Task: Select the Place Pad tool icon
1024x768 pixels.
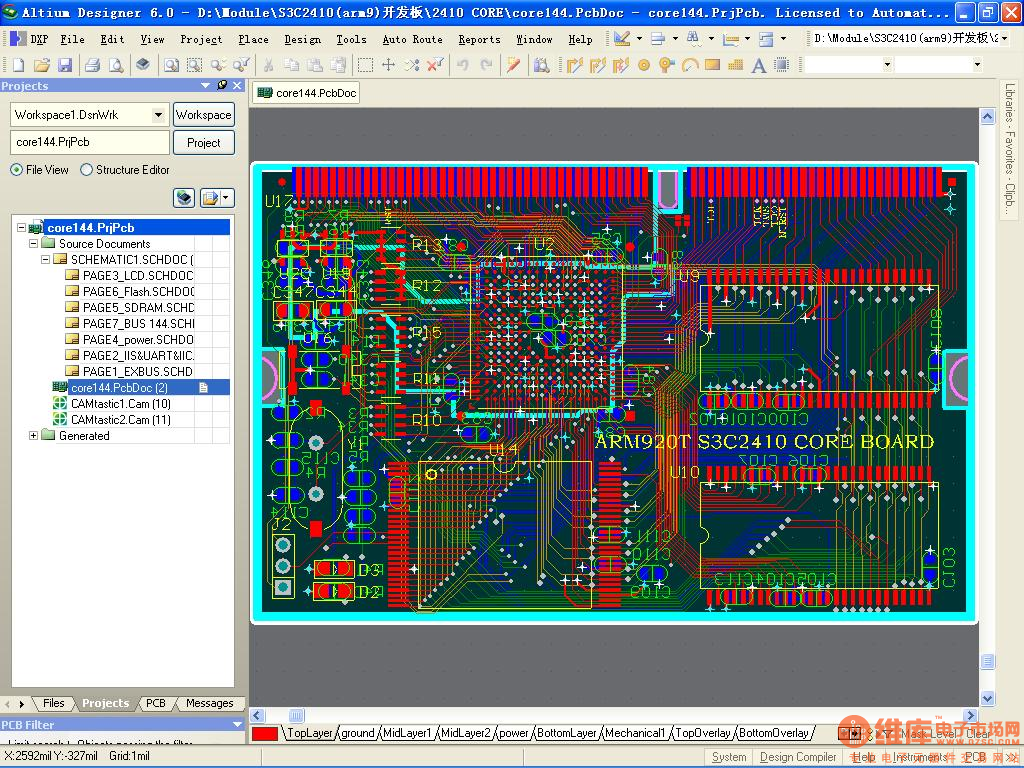Action: click(x=644, y=65)
